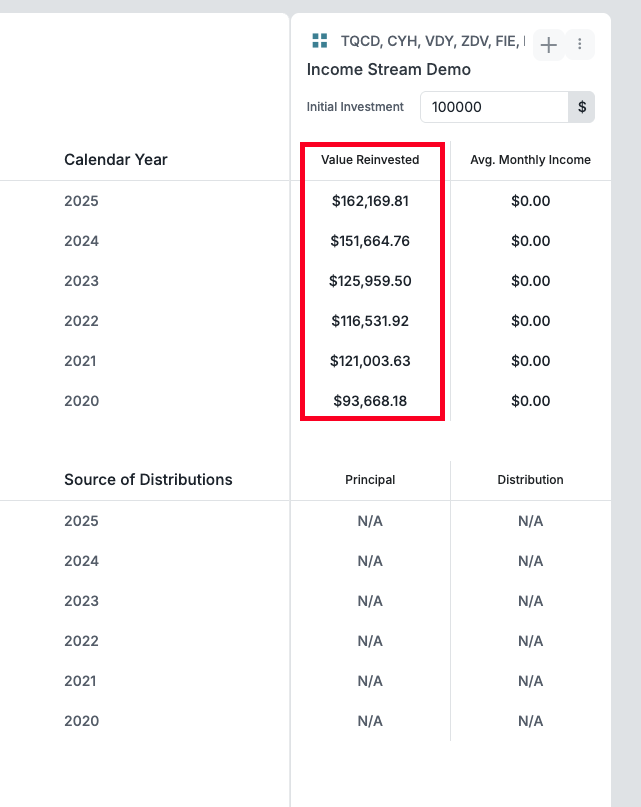Click the Calendar Year heading
Screen dimensions: 641x807
[116, 160]
